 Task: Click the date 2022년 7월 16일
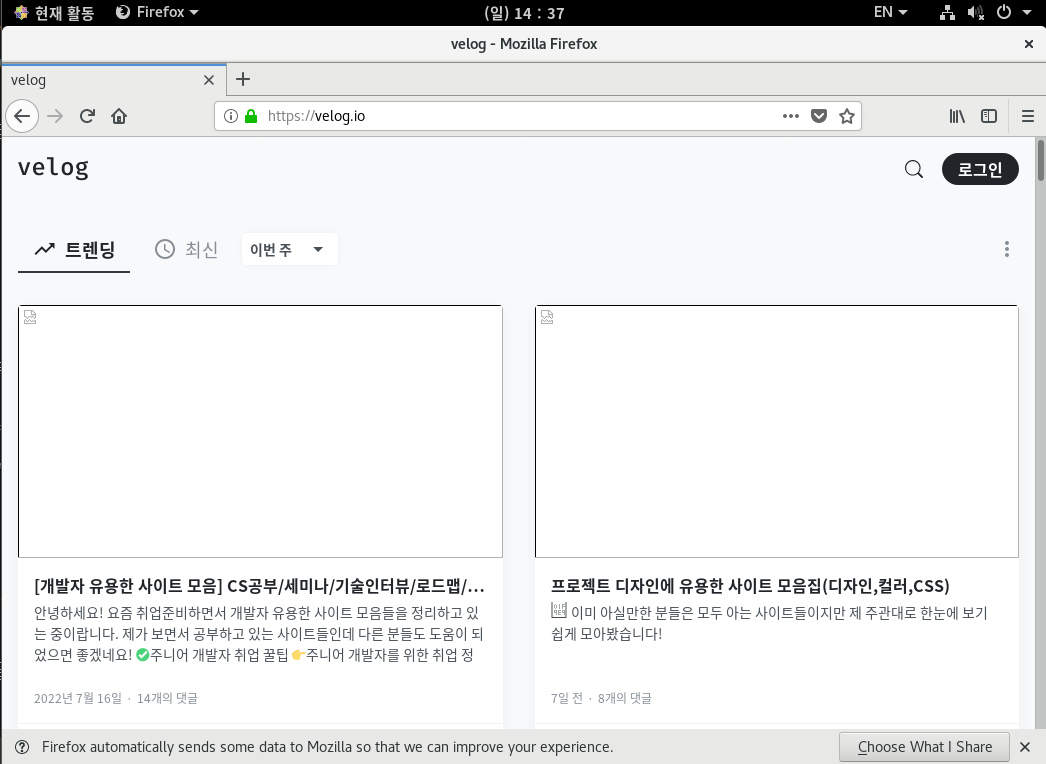click(78, 698)
